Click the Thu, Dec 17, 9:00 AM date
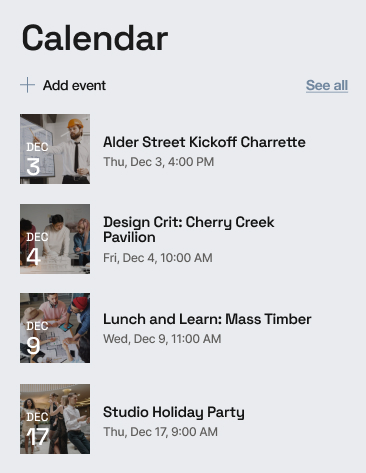 (x=160, y=432)
